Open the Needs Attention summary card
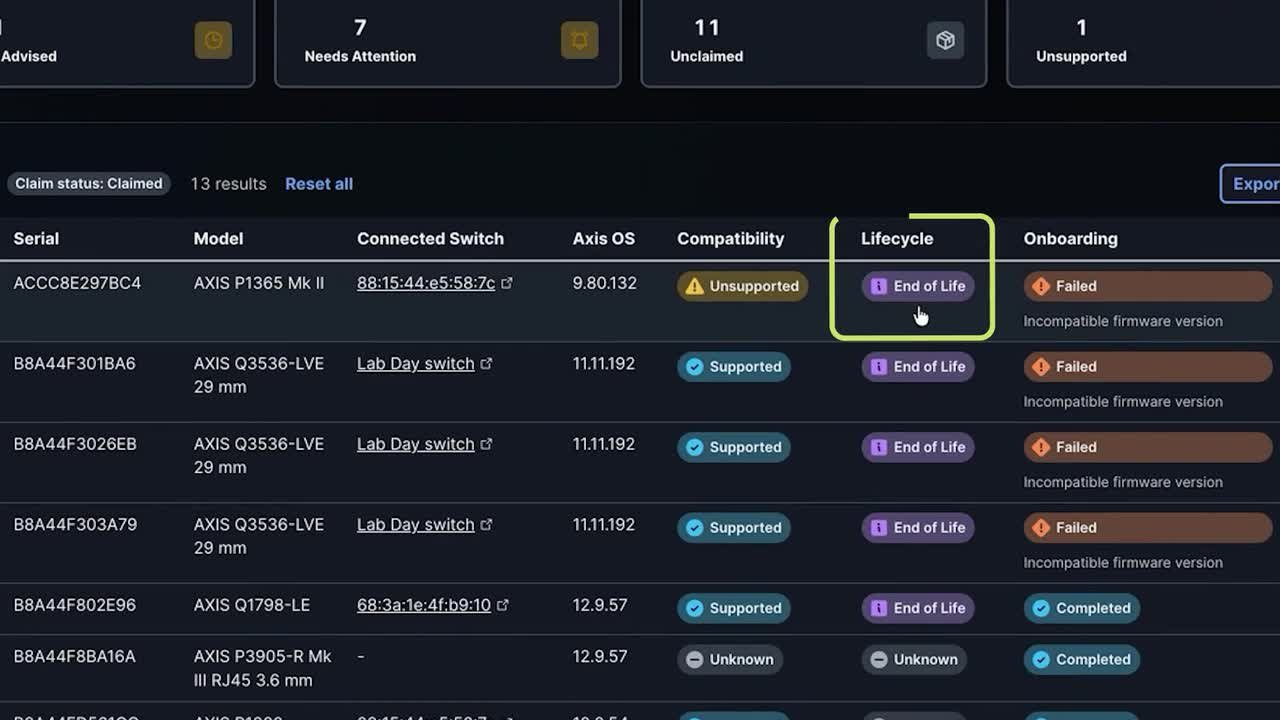This screenshot has width=1280, height=720. (x=448, y=42)
